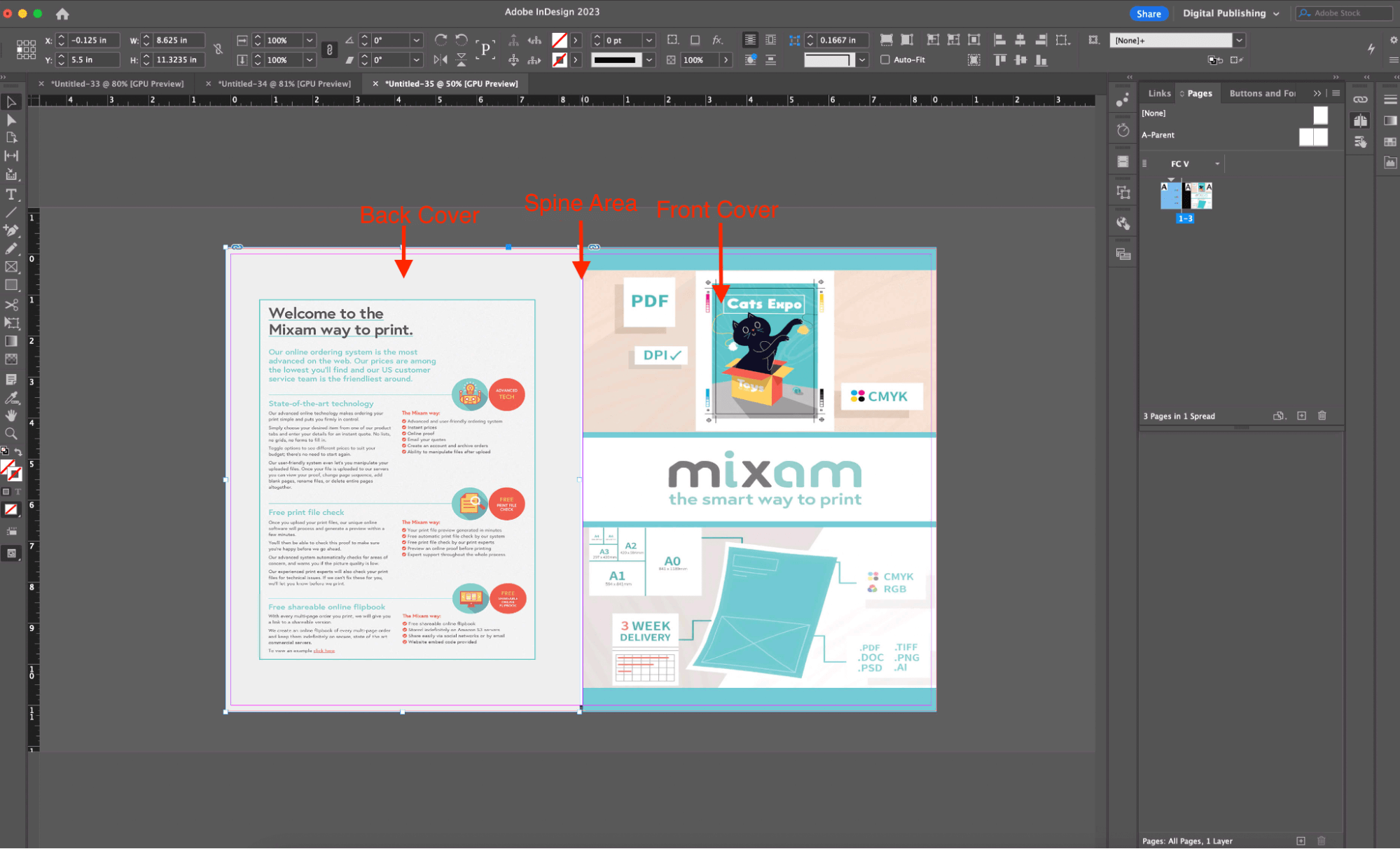This screenshot has width=1400, height=849.
Task: Flip horizontal using the control bar icon
Action: [441, 60]
